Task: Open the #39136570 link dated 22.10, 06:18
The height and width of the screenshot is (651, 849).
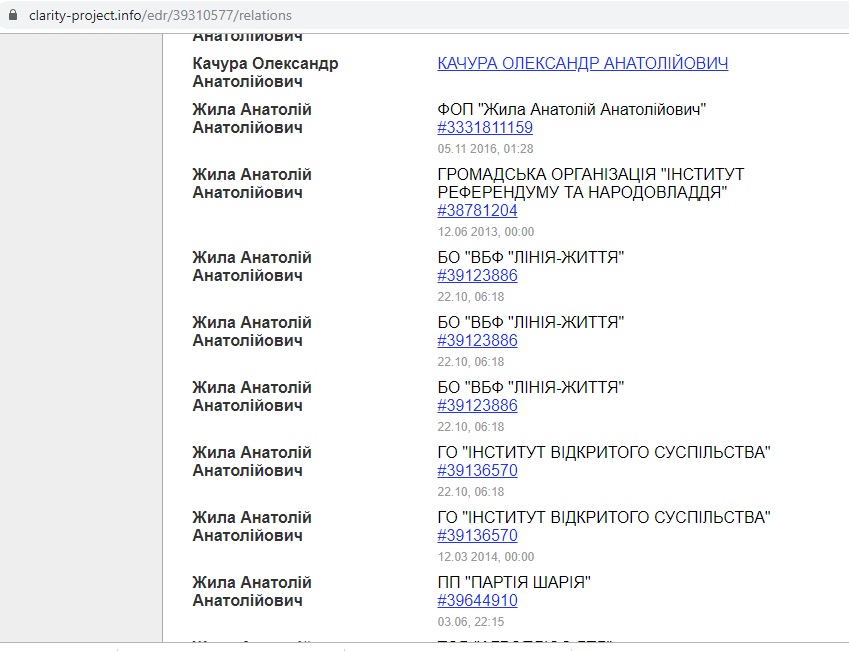Action: coord(477,471)
